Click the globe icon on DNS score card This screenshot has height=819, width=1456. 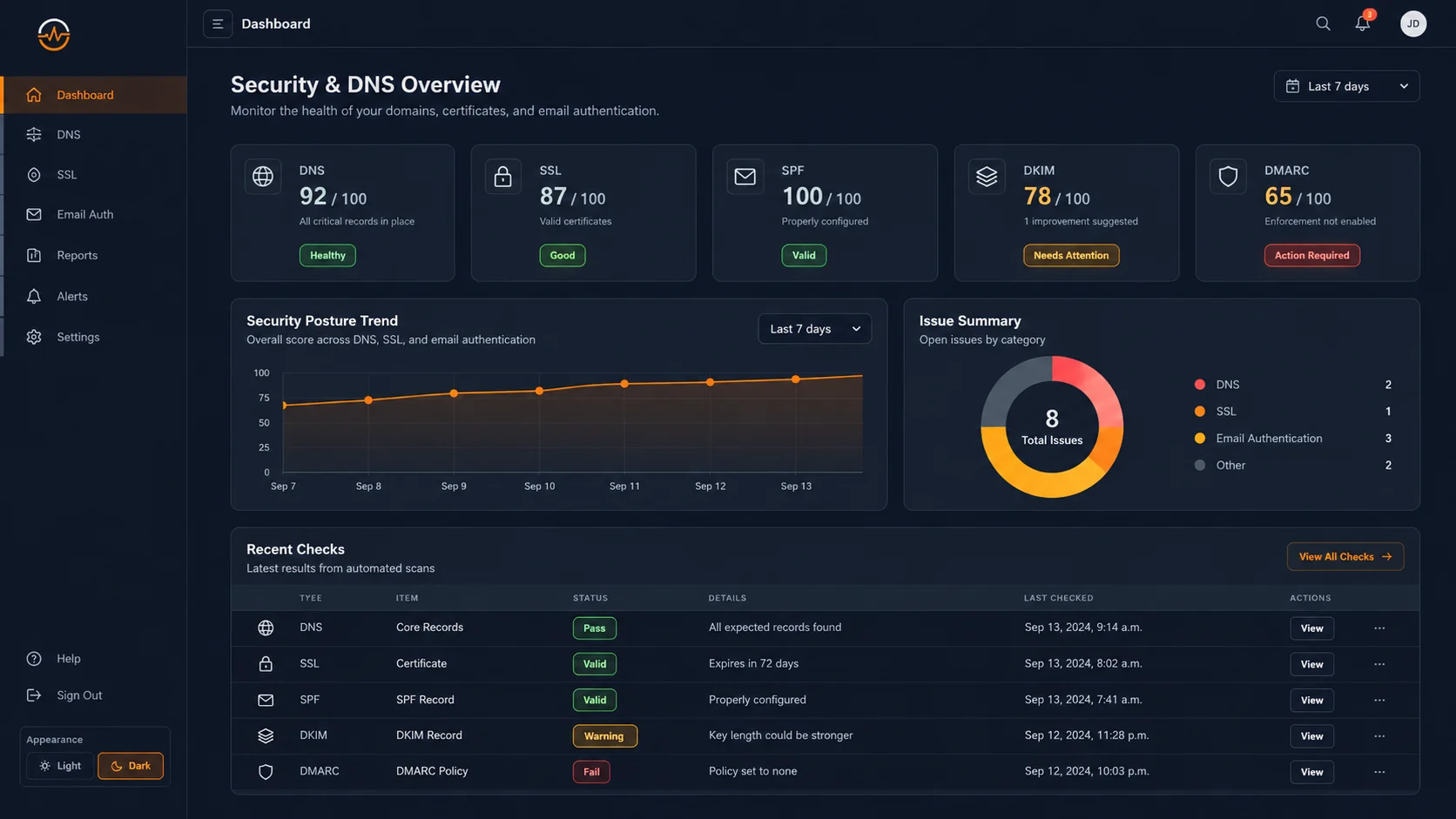263,177
